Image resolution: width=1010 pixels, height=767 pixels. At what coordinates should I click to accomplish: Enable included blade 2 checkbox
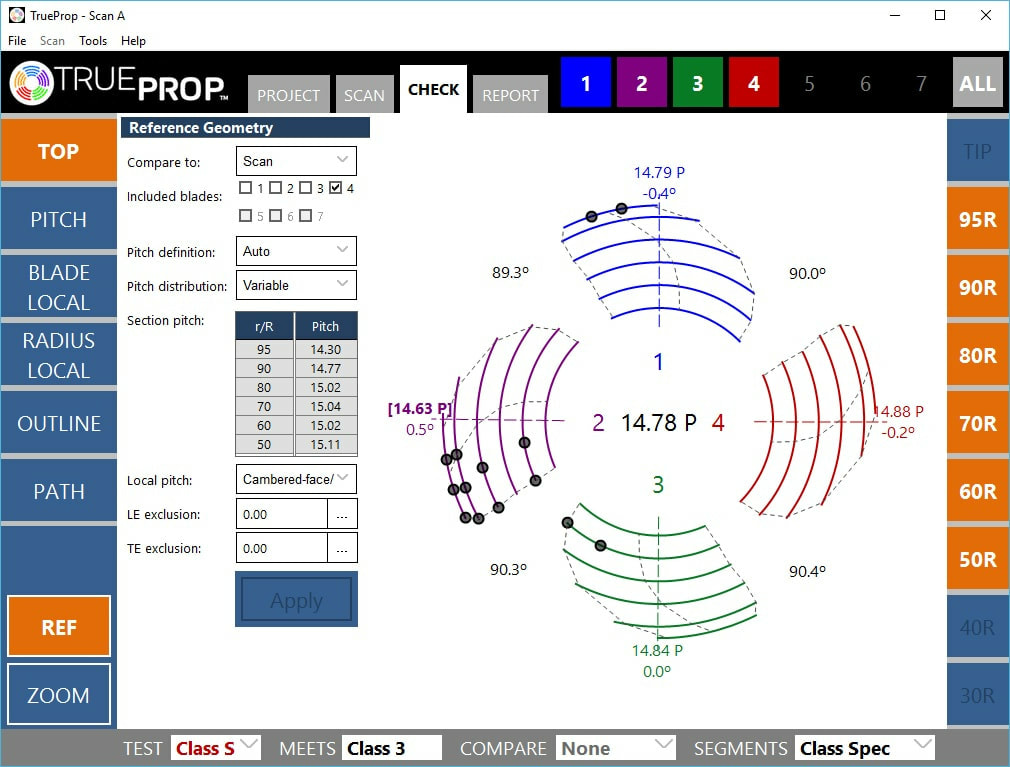tap(276, 188)
